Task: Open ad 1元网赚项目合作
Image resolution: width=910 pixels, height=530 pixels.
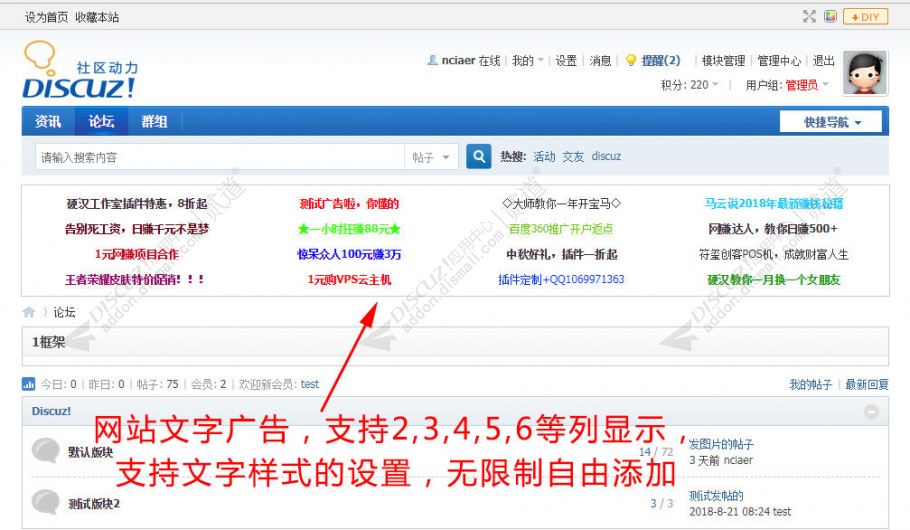Action: click(x=137, y=254)
